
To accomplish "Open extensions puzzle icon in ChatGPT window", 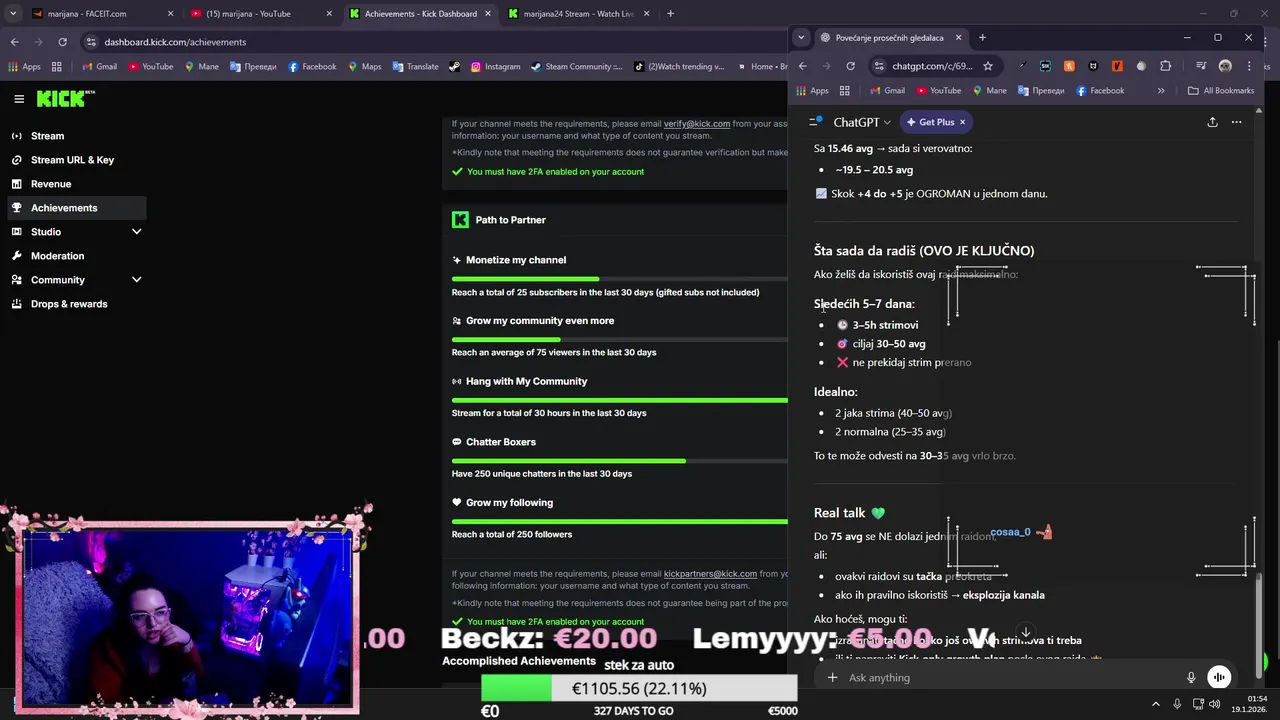I will pos(1166,66).
